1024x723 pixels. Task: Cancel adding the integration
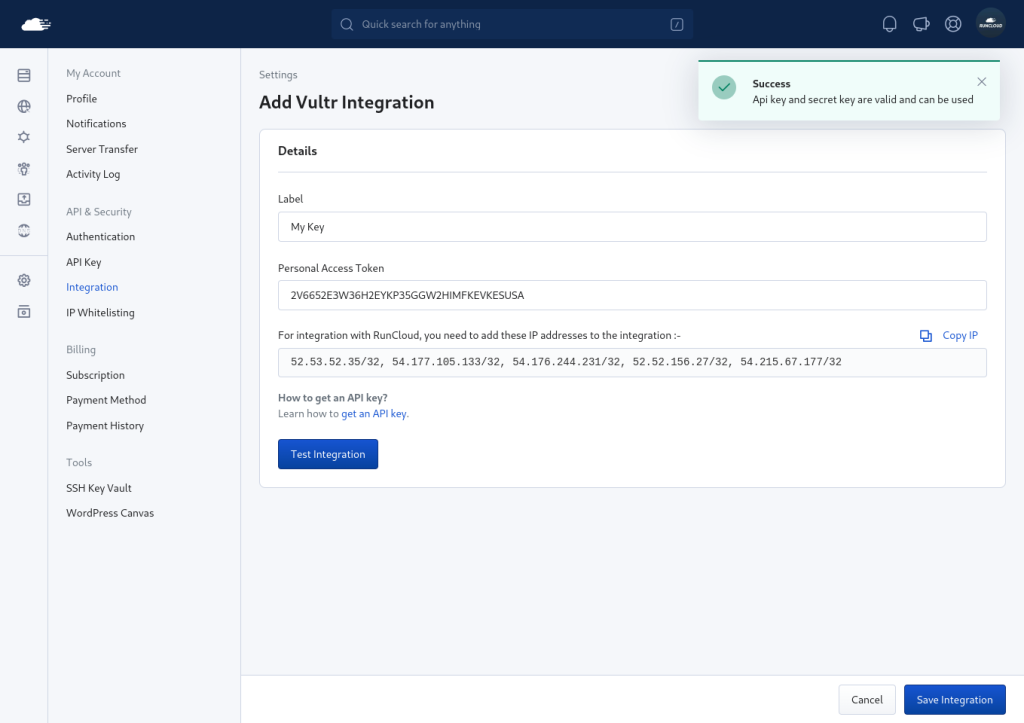click(x=867, y=699)
